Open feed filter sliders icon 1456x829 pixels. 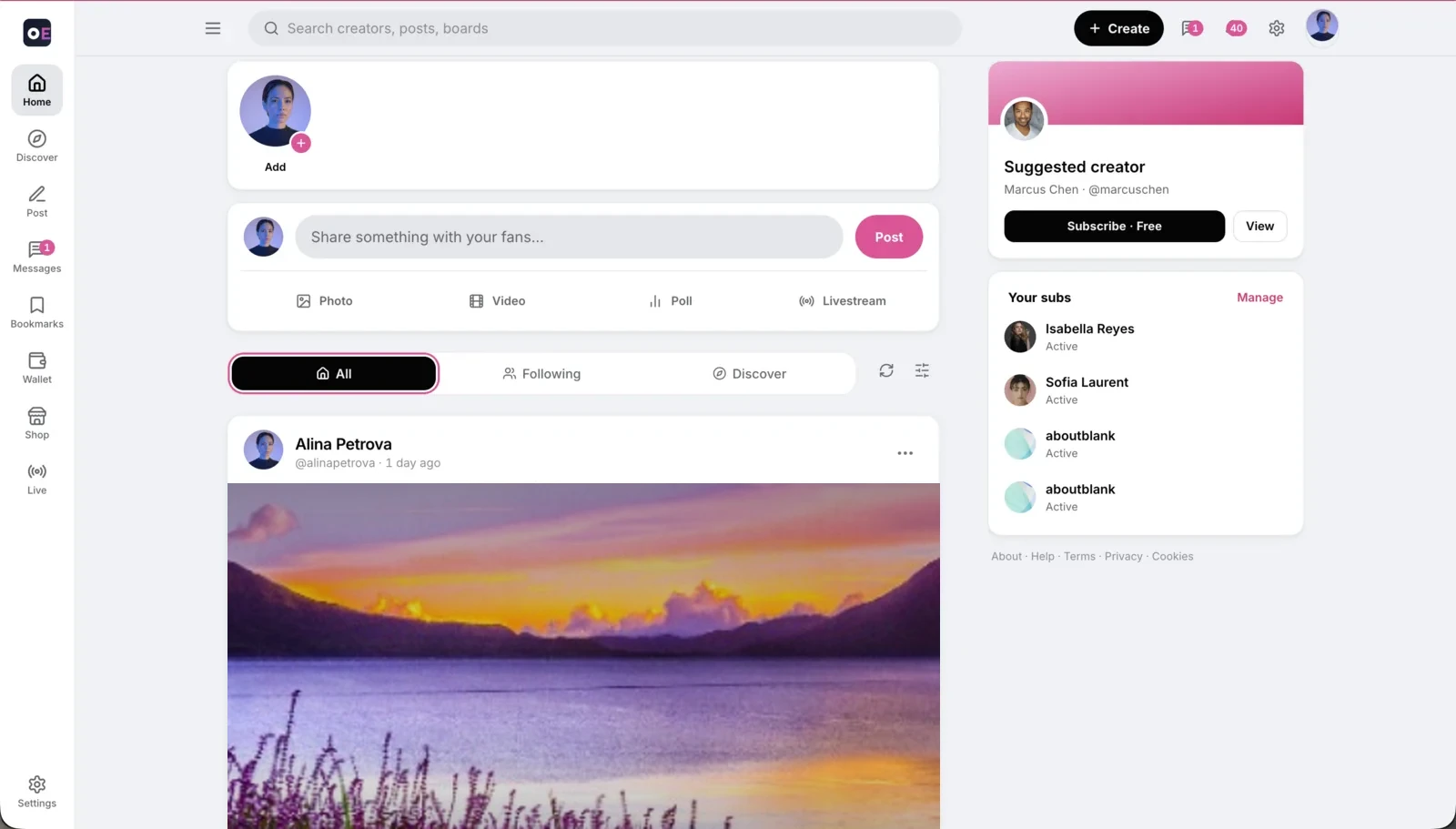tap(922, 370)
